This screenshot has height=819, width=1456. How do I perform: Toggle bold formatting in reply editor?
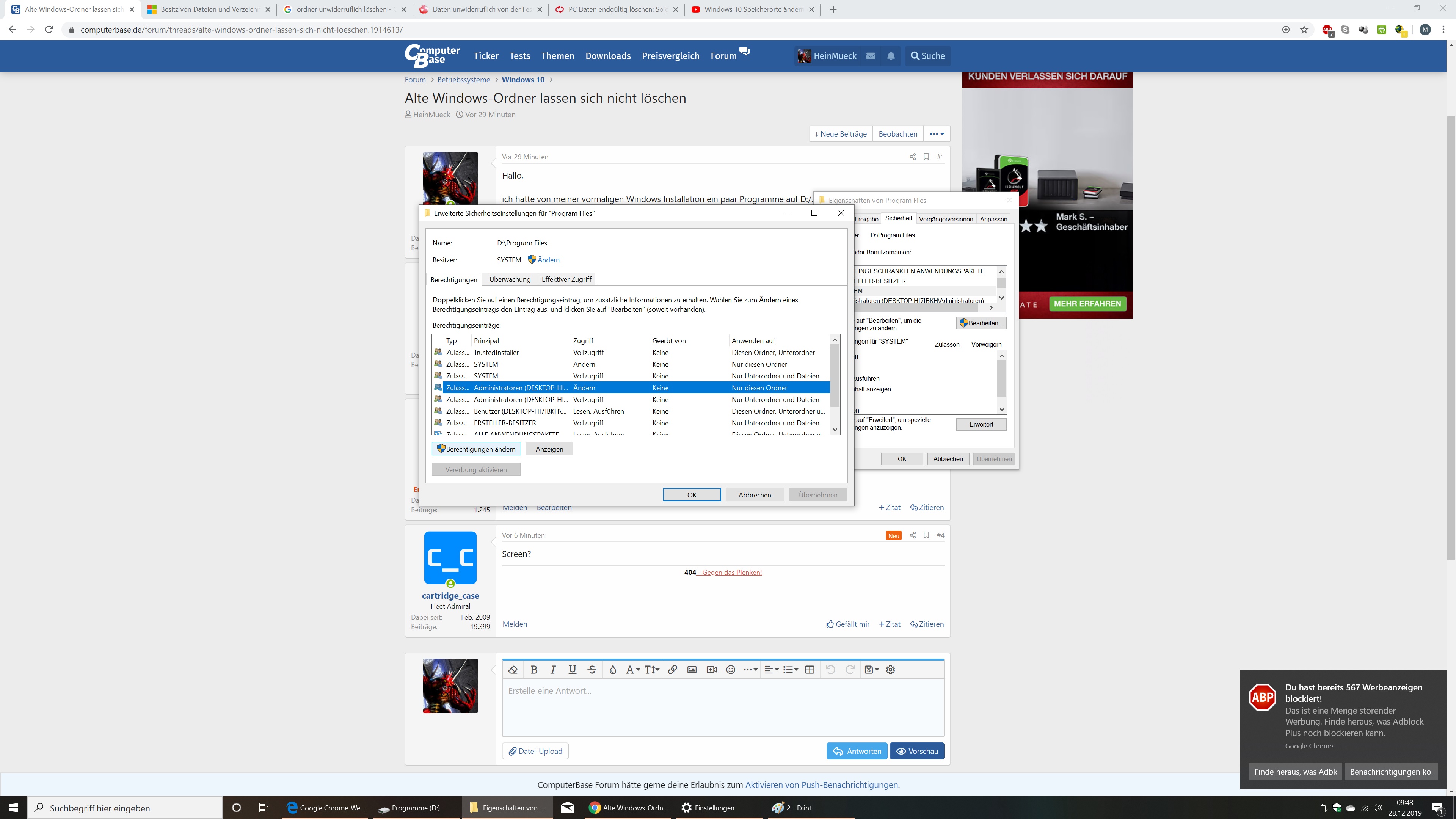533,669
